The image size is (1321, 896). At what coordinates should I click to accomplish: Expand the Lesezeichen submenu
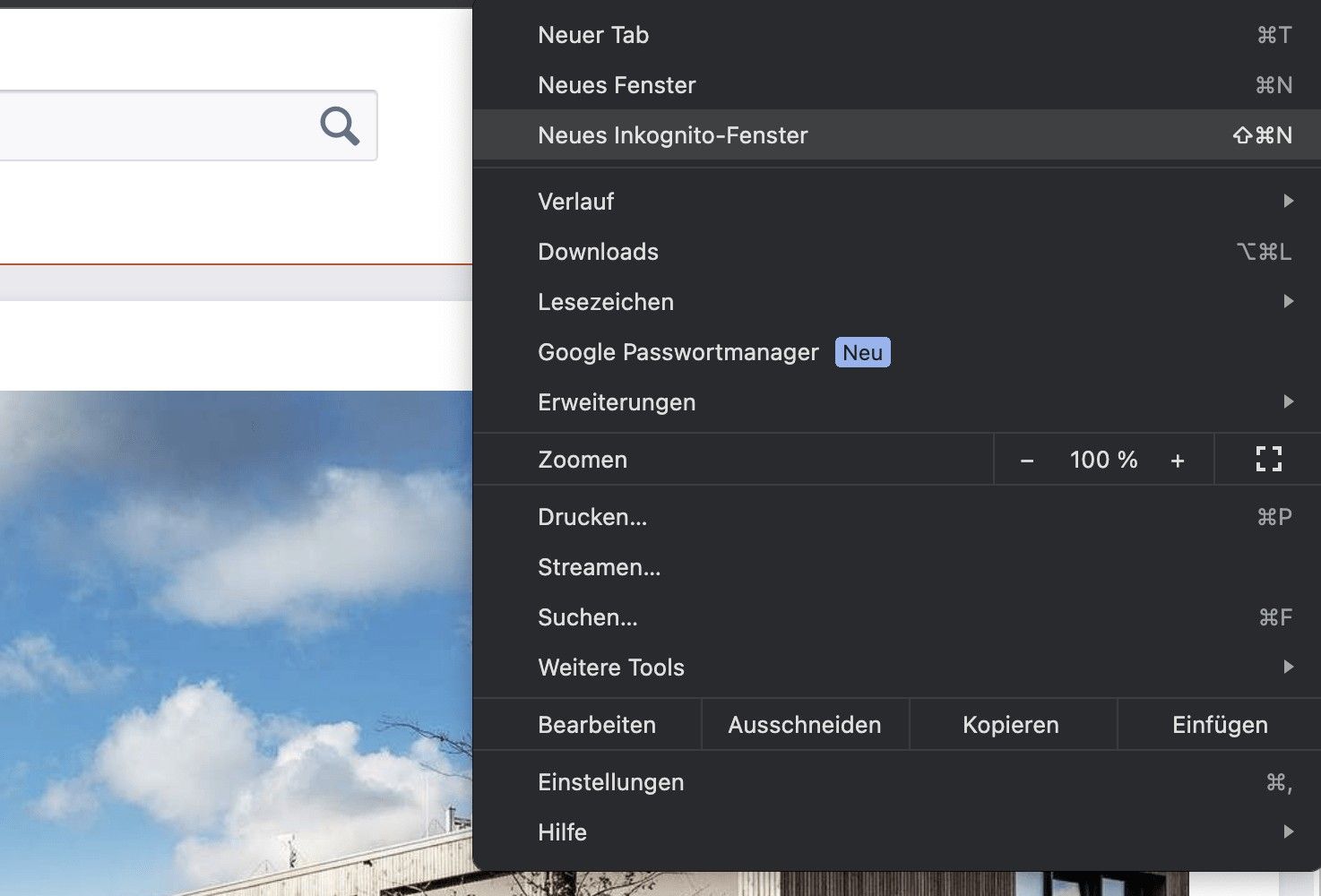click(606, 302)
